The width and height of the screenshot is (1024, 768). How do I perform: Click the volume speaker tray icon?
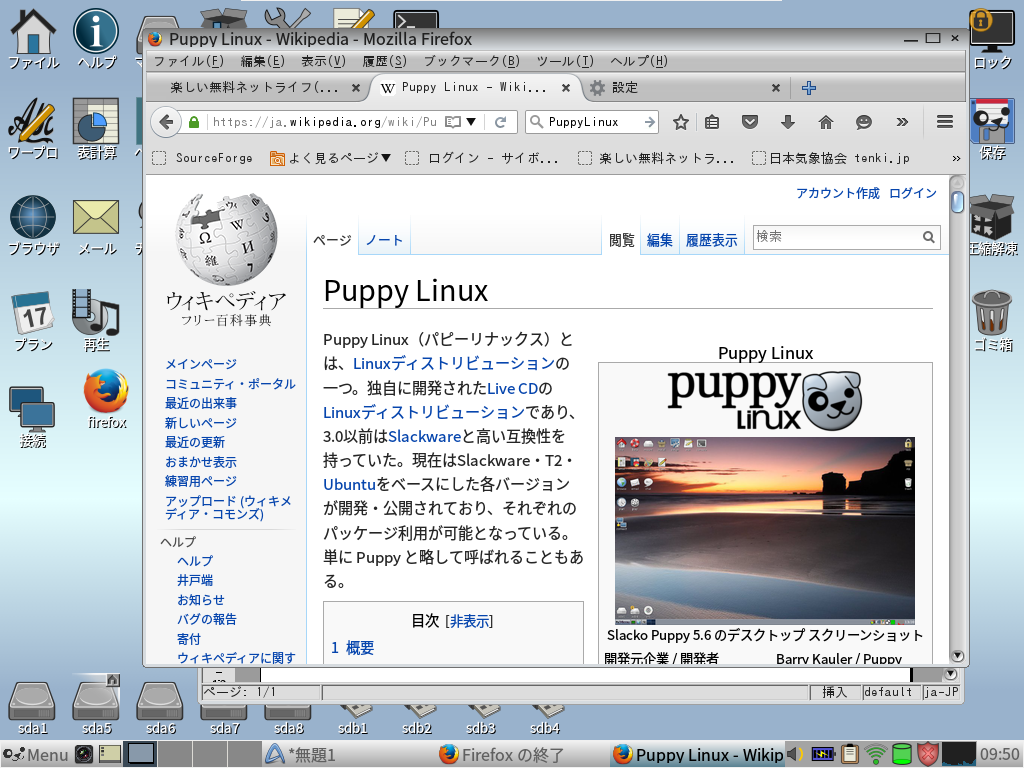795,754
